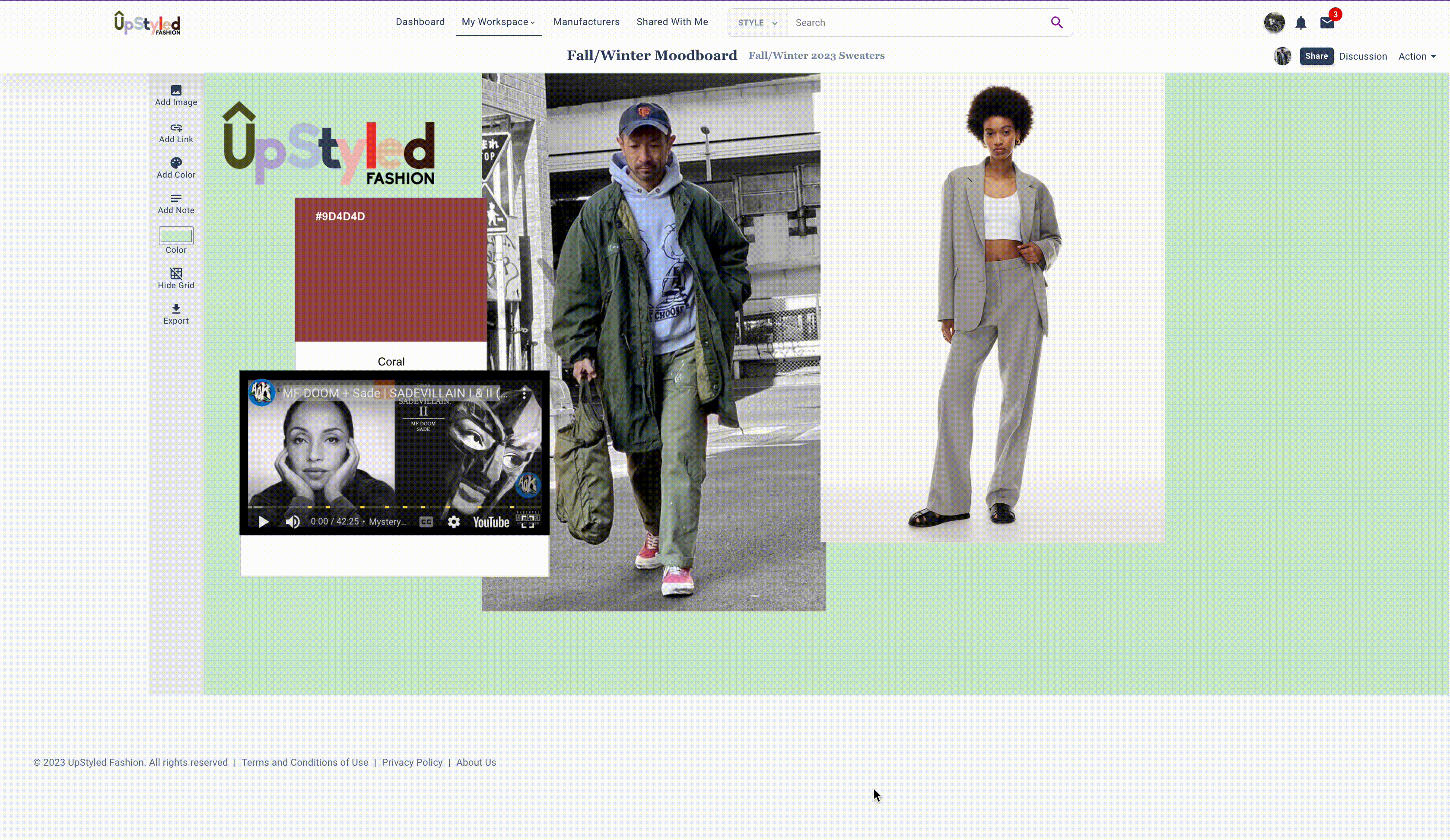The width and height of the screenshot is (1450, 840).
Task: Click the Export download icon
Action: point(176,309)
